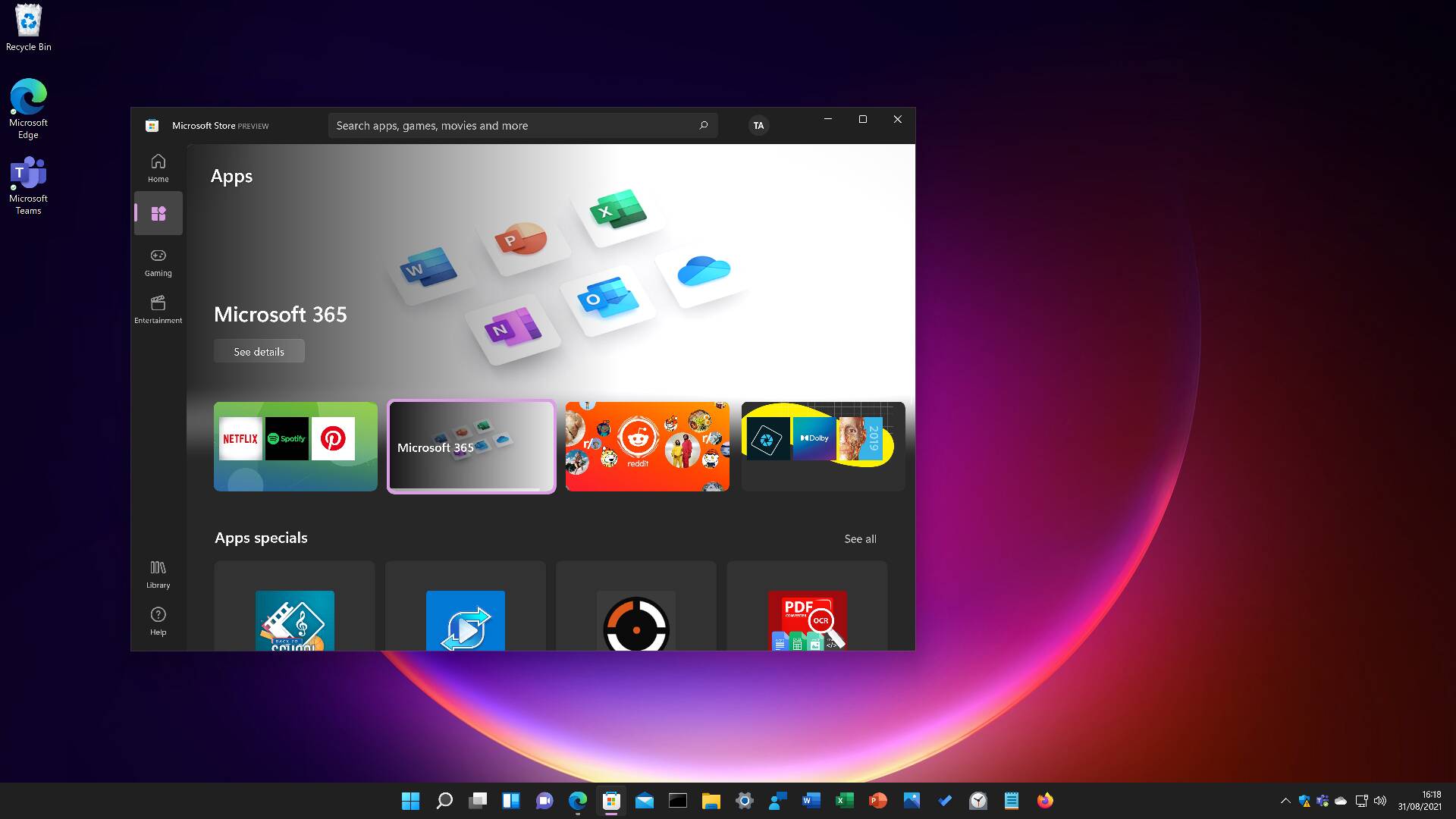The height and width of the screenshot is (819, 1456).
Task: Select the Microsoft 365 carousel thumbnail
Action: [x=471, y=447]
